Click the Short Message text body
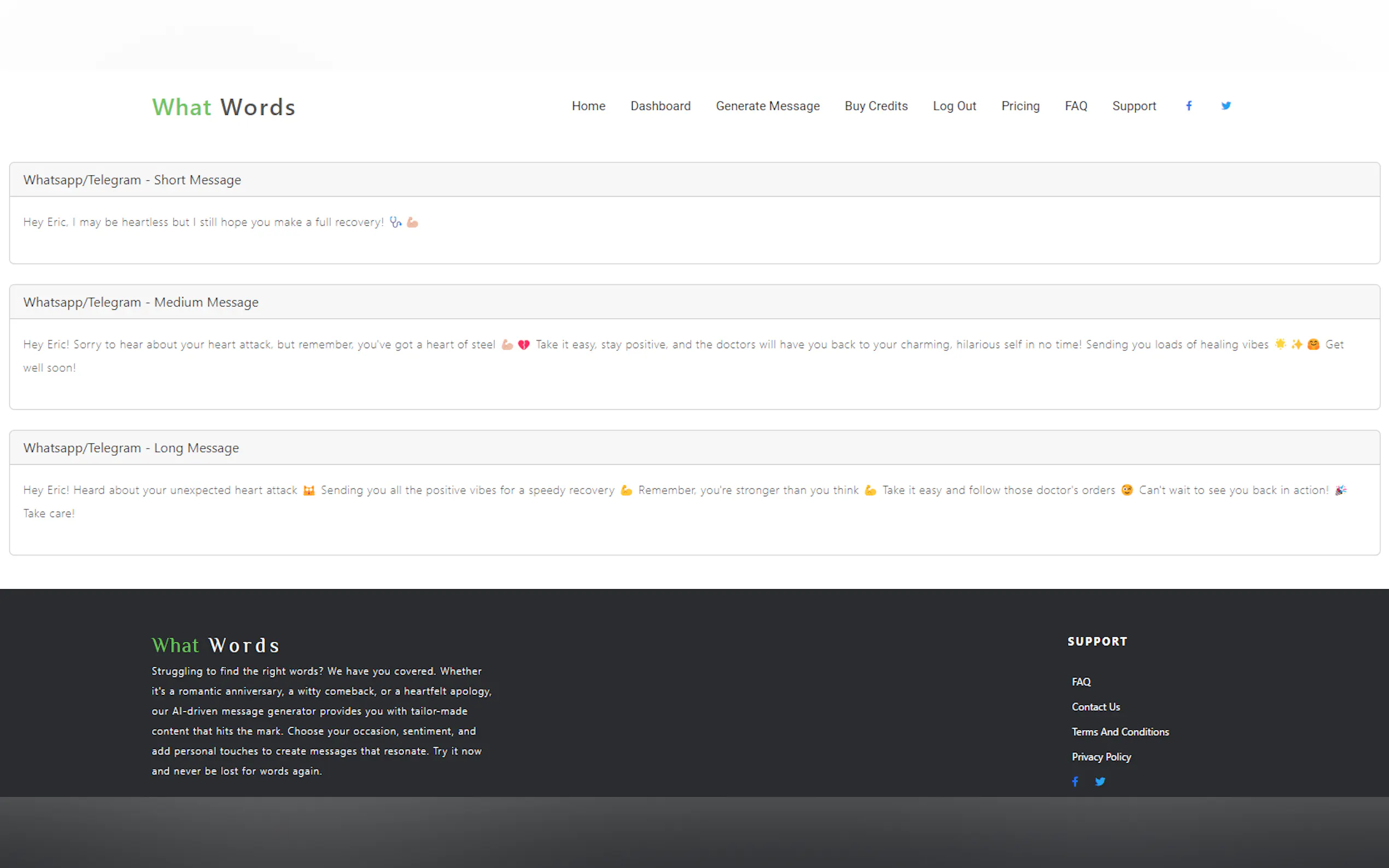This screenshot has height=868, width=1389. (x=203, y=222)
